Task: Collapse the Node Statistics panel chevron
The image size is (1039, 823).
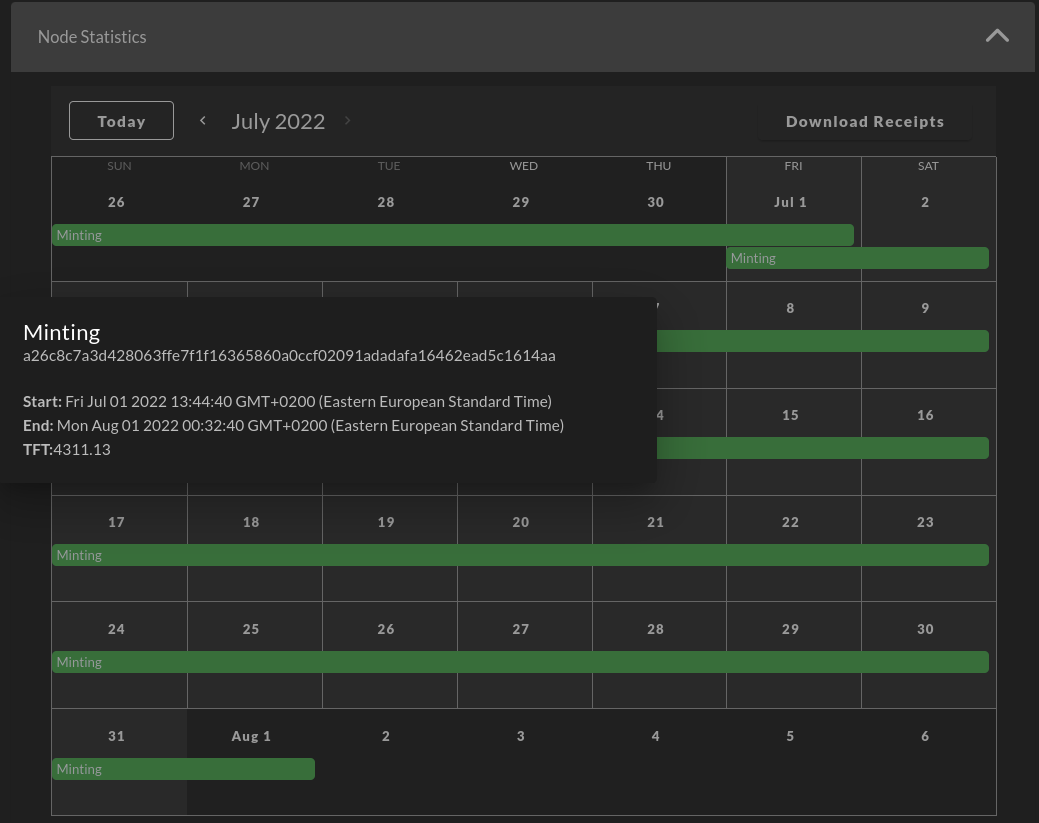Action: click(x=996, y=36)
